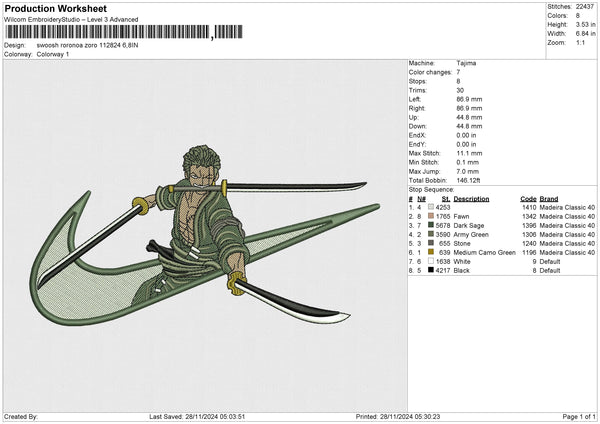Image resolution: width=600 pixels, height=424 pixels.
Task: Click thread code 1410 in first row
Action: pyautogui.click(x=529, y=207)
